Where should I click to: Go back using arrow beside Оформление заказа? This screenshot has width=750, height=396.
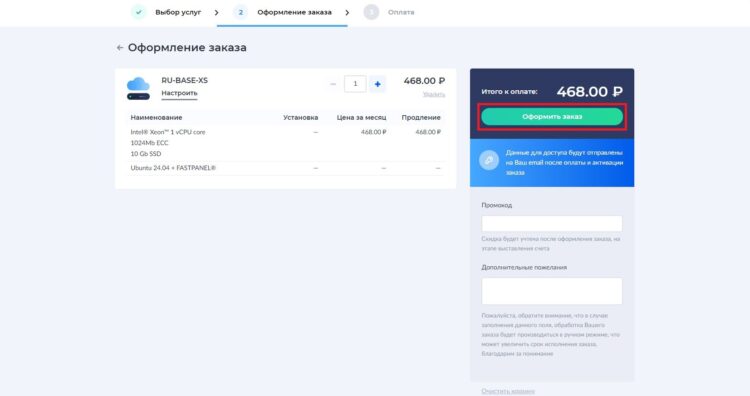[120, 48]
